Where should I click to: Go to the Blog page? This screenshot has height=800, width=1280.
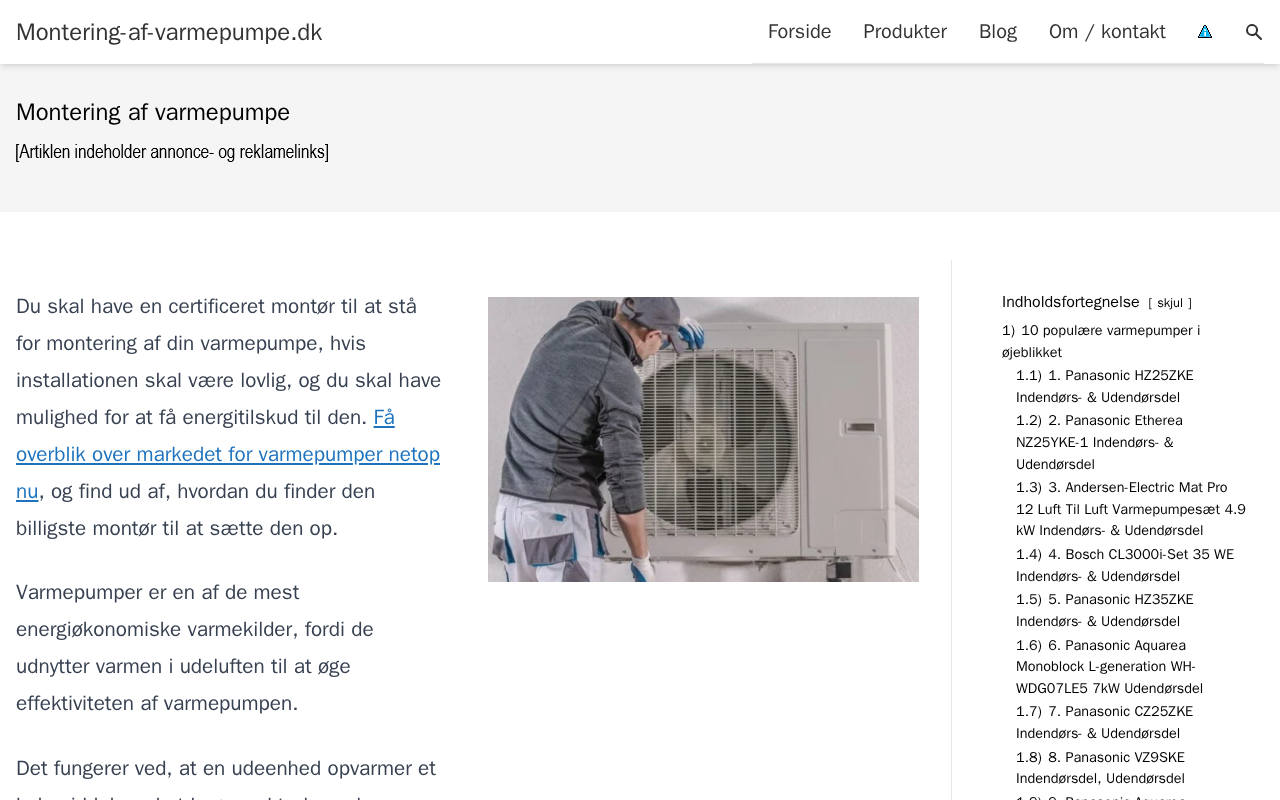[998, 32]
